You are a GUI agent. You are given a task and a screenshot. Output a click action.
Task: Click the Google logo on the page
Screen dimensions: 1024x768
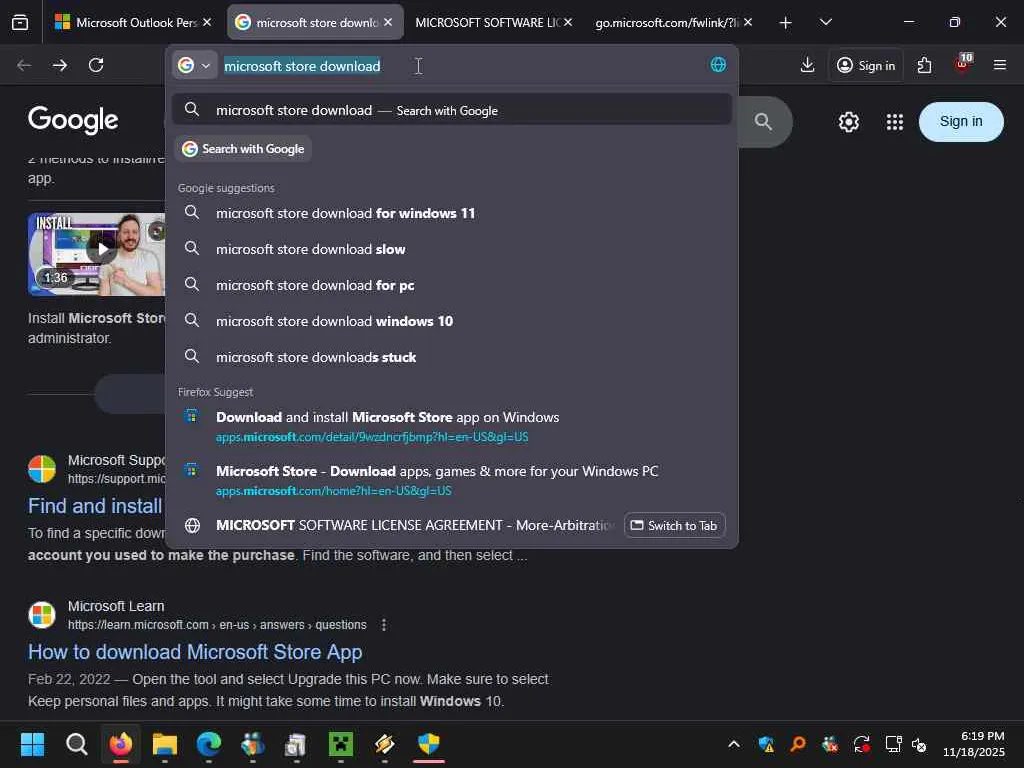tap(72, 120)
